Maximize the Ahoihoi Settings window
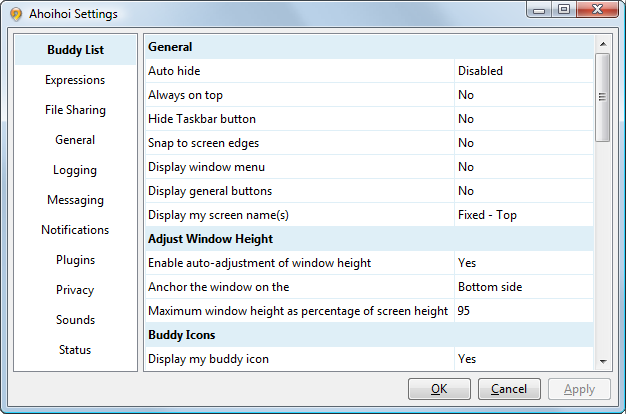 [564, 10]
